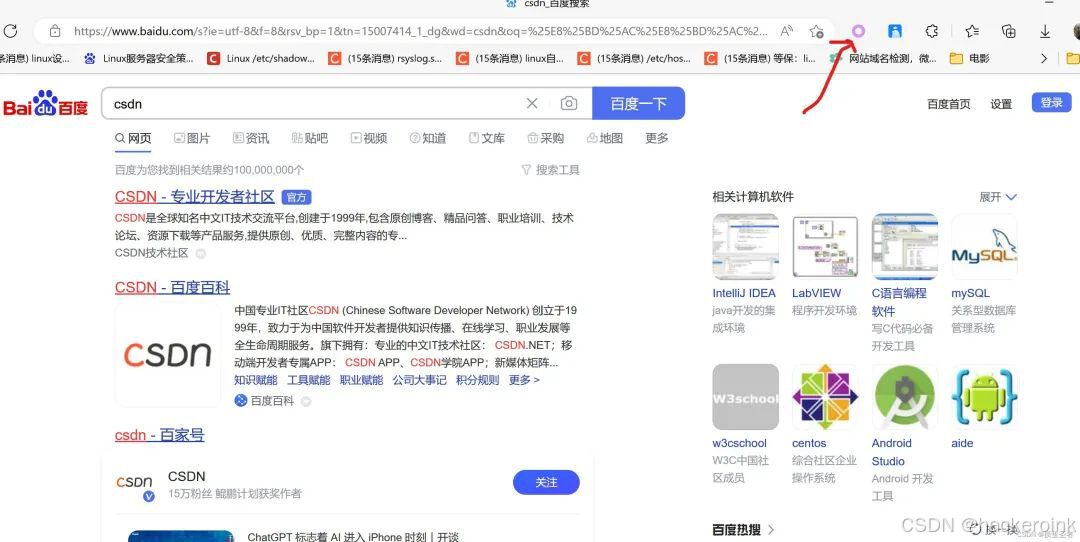This screenshot has height=542, width=1080.
Task: Switch to 资讯 tab
Action: coord(251,138)
